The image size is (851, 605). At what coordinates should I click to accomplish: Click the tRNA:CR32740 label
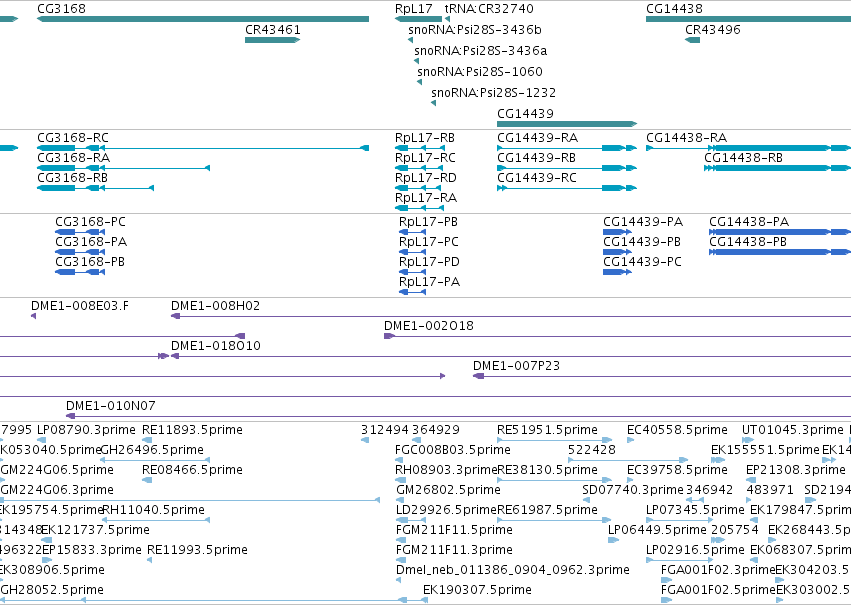click(489, 9)
